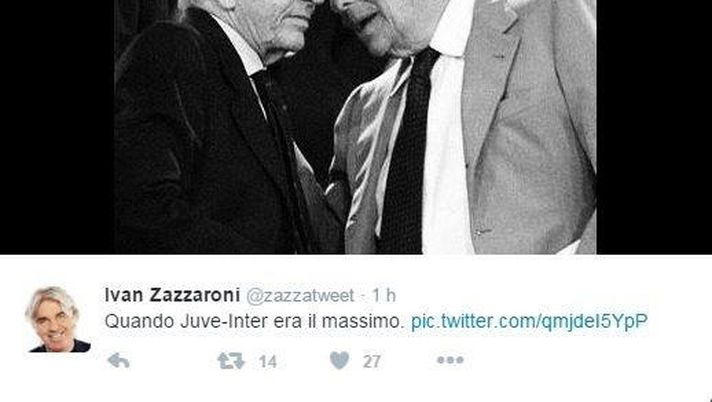Like the tweet with the heart icon
The width and height of the screenshot is (712, 402).
339,361
